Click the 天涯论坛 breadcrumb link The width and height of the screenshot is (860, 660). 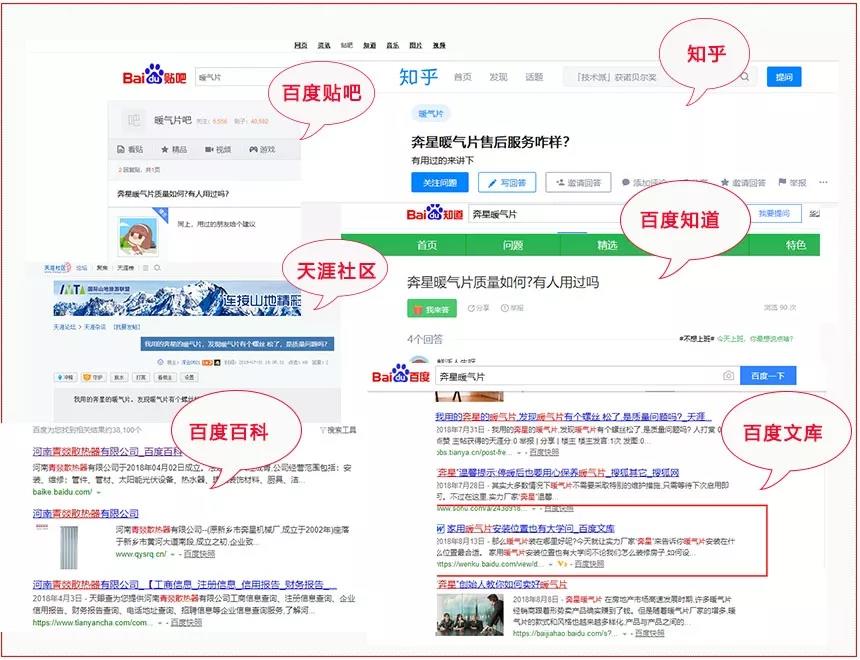pos(64,327)
